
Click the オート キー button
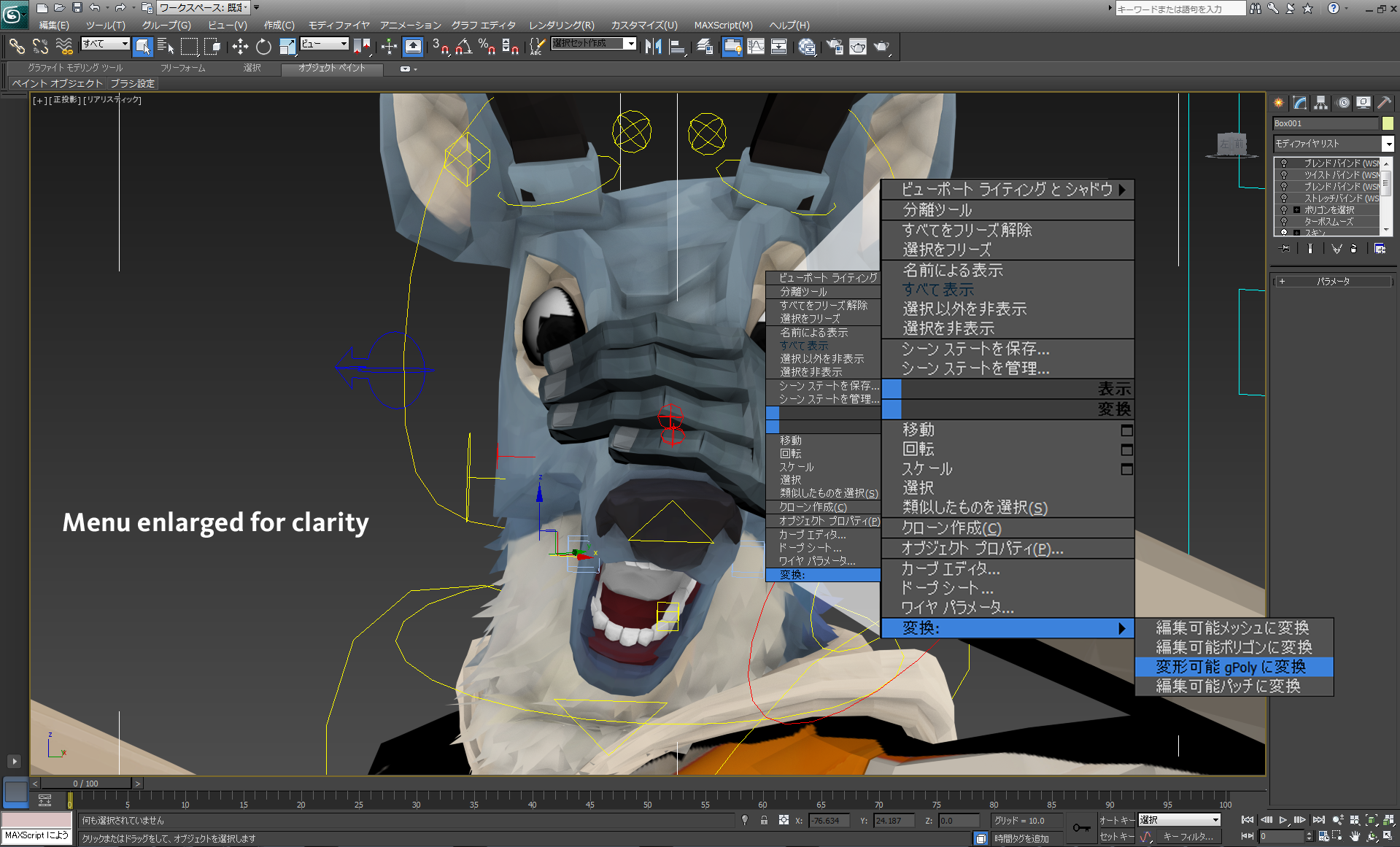pyautogui.click(x=1116, y=820)
